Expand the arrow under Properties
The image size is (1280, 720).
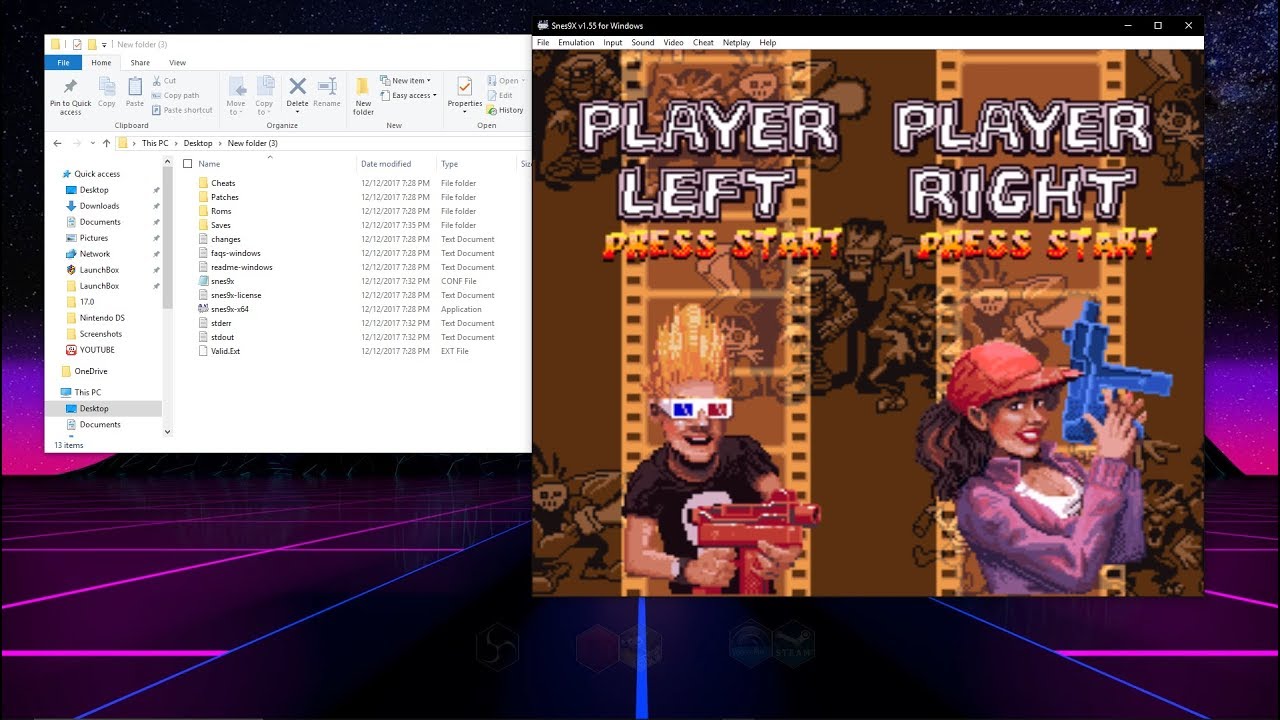click(x=465, y=112)
